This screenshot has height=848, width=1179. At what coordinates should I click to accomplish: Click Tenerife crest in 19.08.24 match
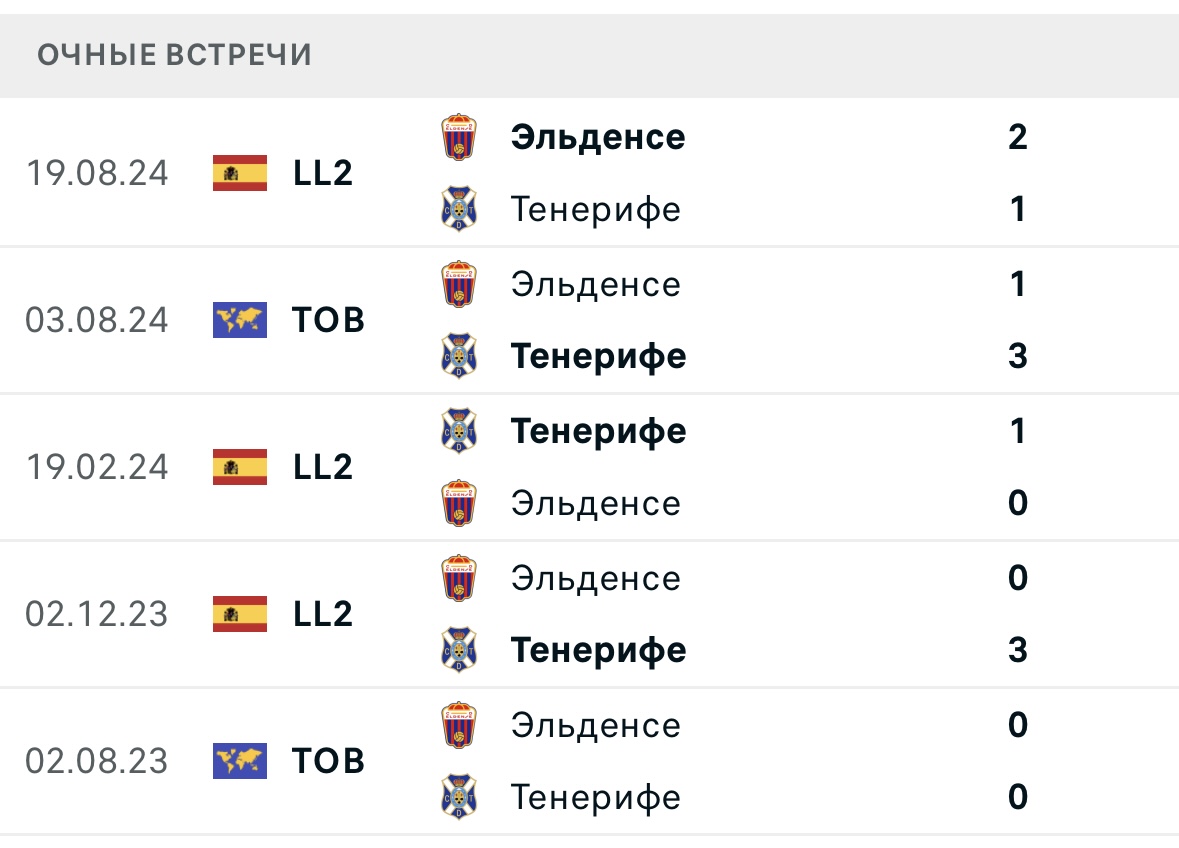click(459, 209)
